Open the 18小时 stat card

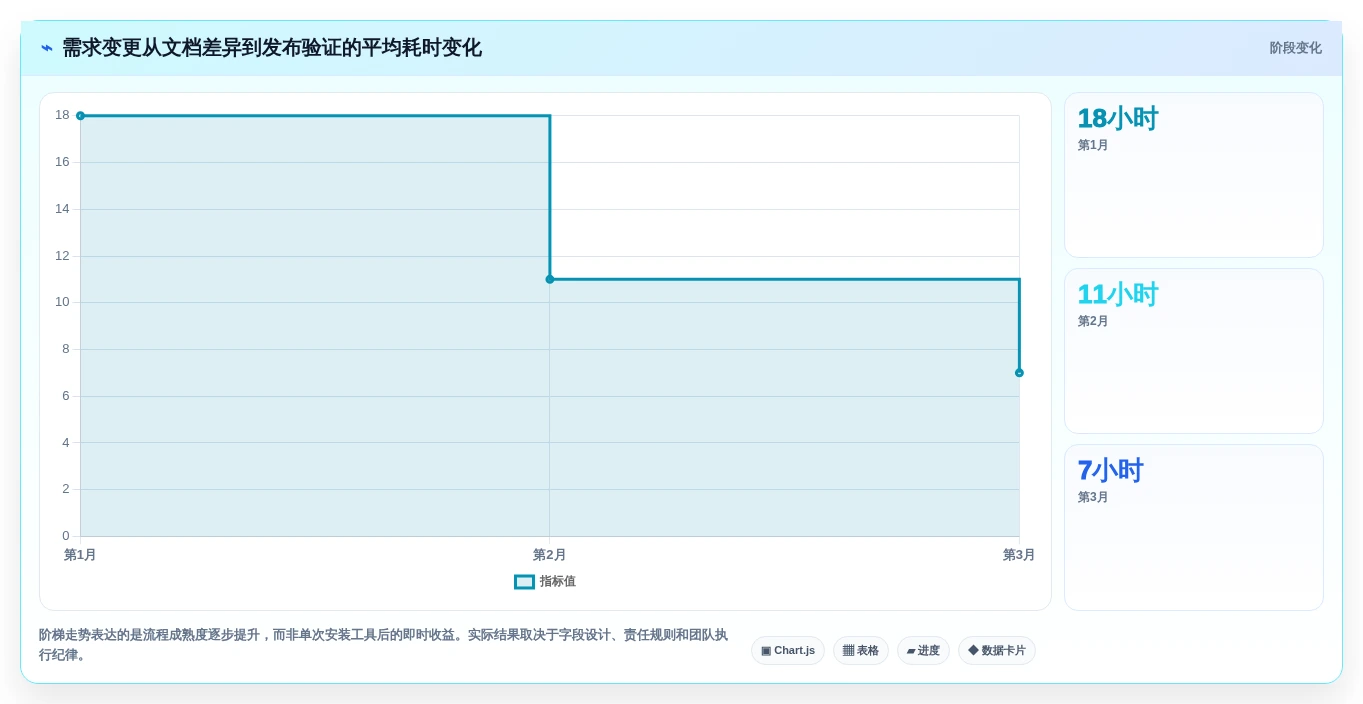[1194, 175]
